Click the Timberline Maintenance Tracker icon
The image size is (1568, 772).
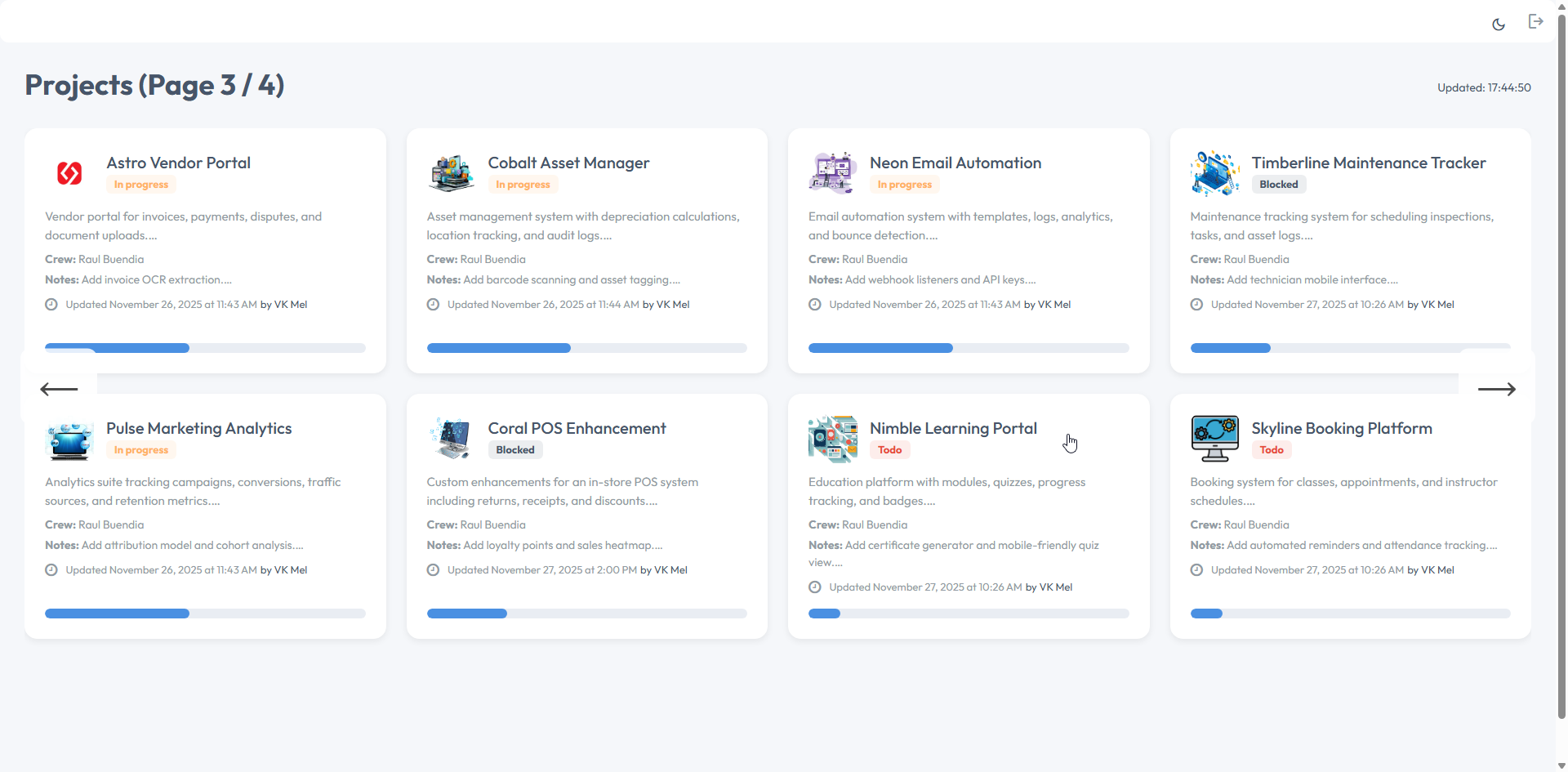[1214, 172]
